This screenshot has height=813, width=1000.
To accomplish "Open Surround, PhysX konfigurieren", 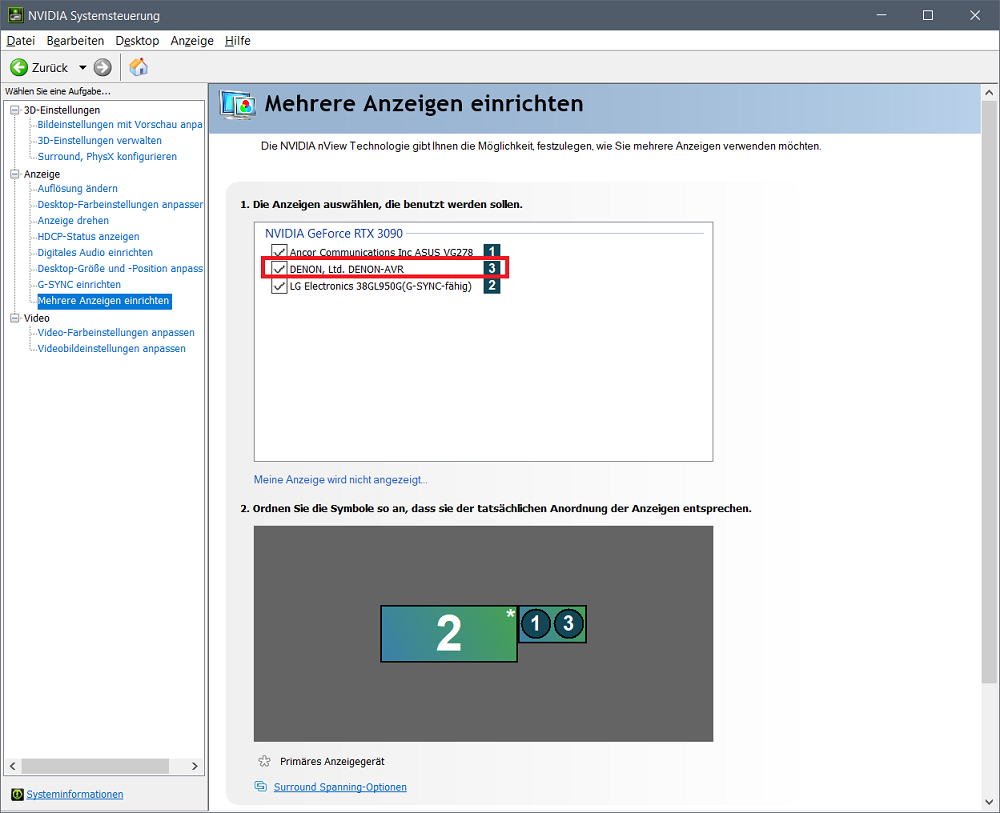I will pos(107,156).
